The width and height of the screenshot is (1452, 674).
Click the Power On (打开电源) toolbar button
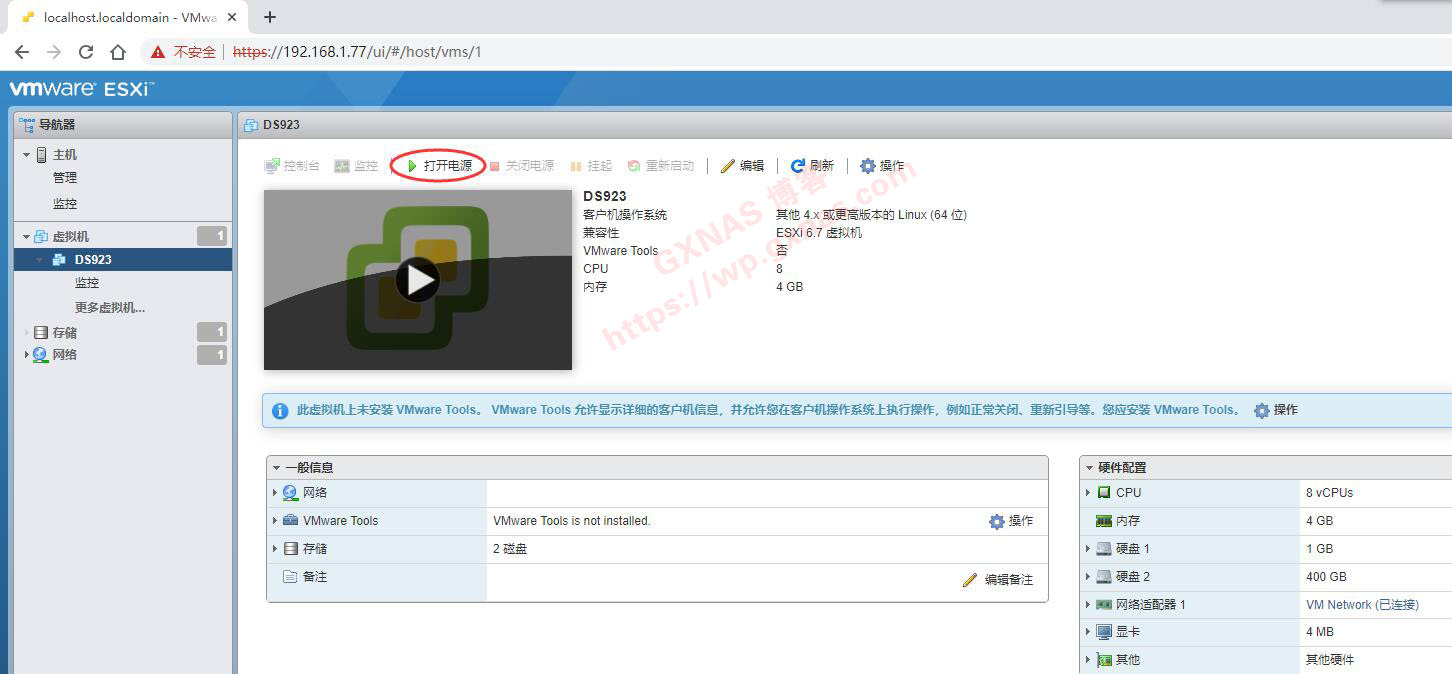tap(439, 166)
